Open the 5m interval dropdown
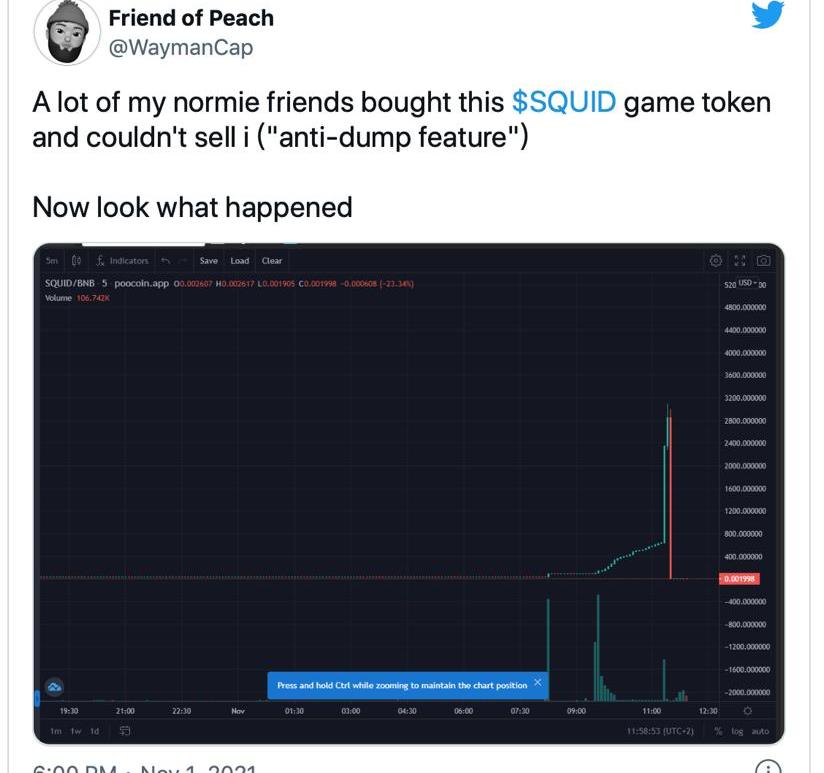Image resolution: width=824 pixels, height=773 pixels. pos(52,261)
